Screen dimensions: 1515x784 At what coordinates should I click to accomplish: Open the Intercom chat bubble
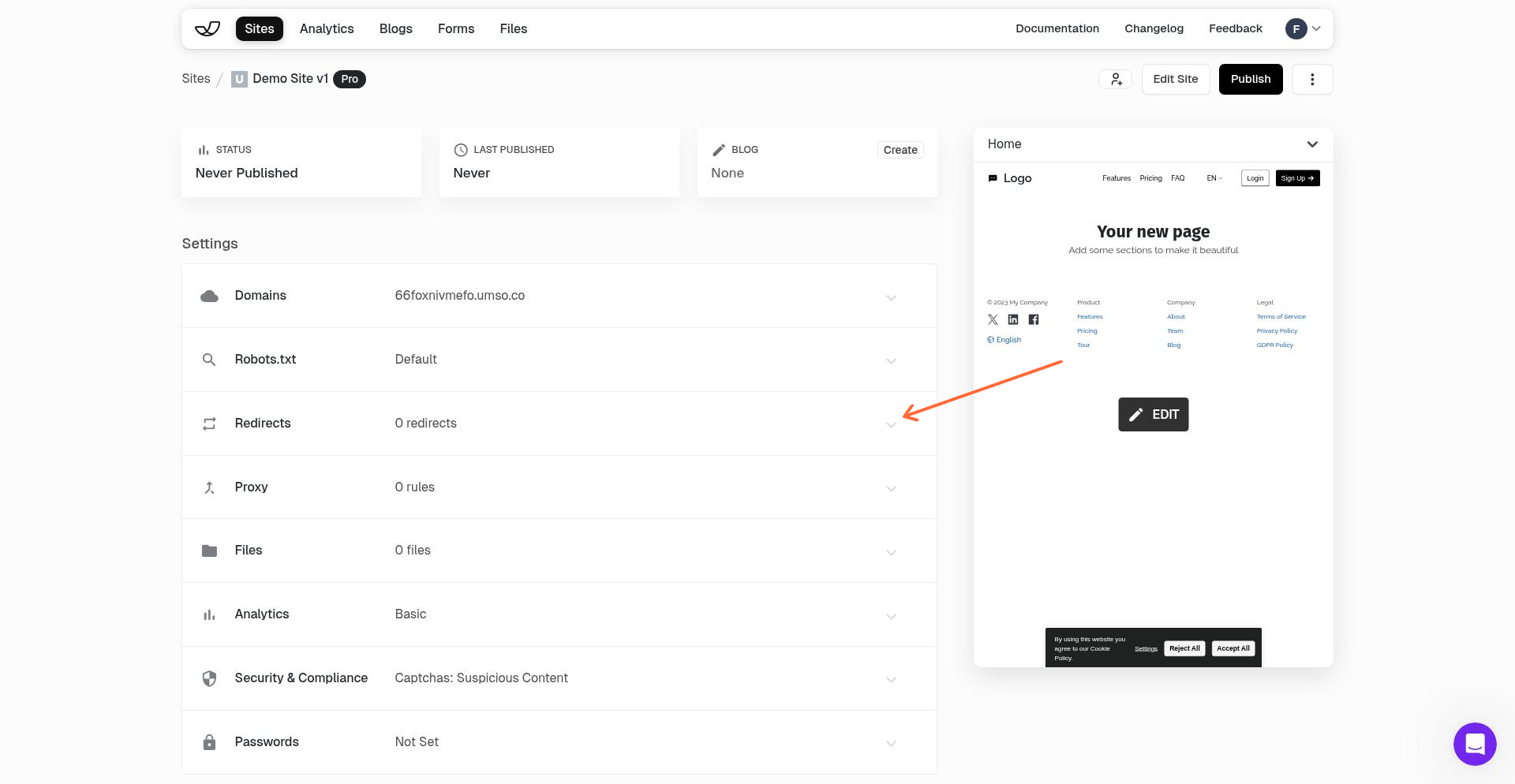click(1475, 744)
